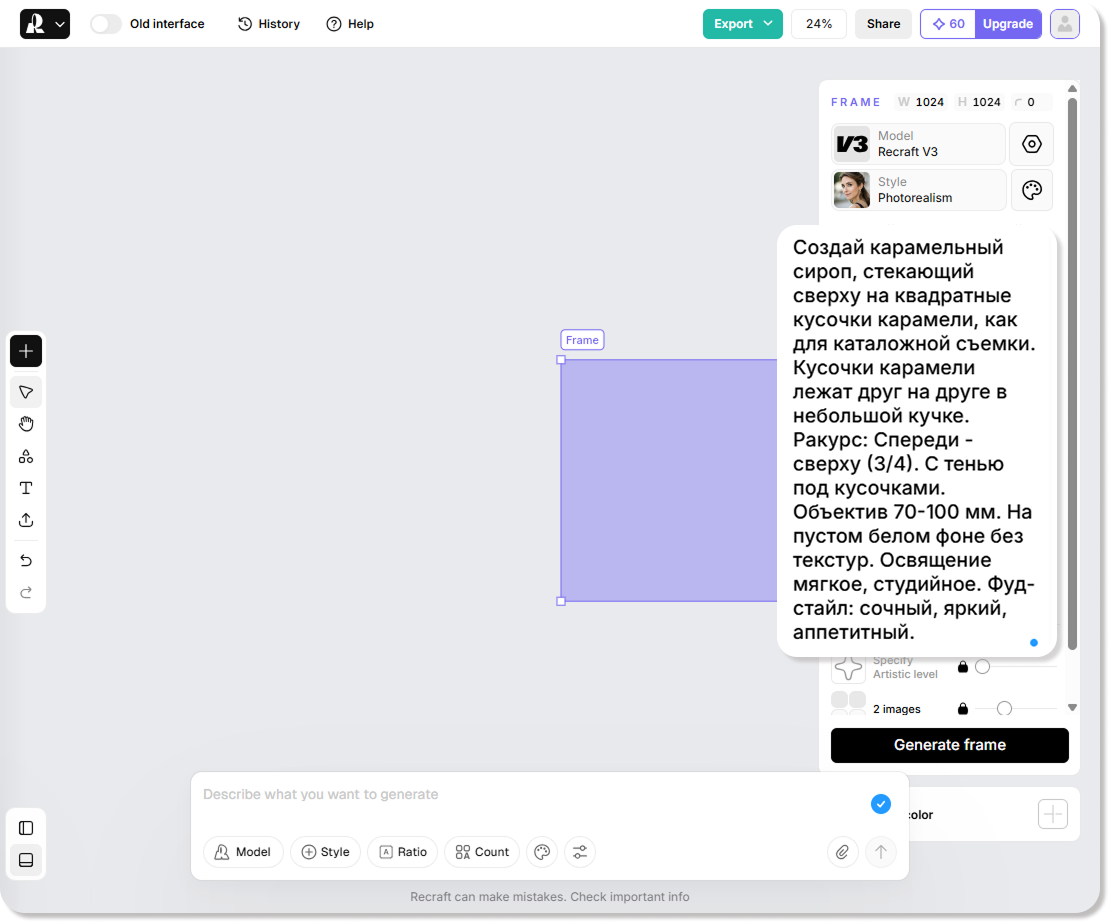Select the Text tool
This screenshot has width=1109, height=922.
coord(26,488)
